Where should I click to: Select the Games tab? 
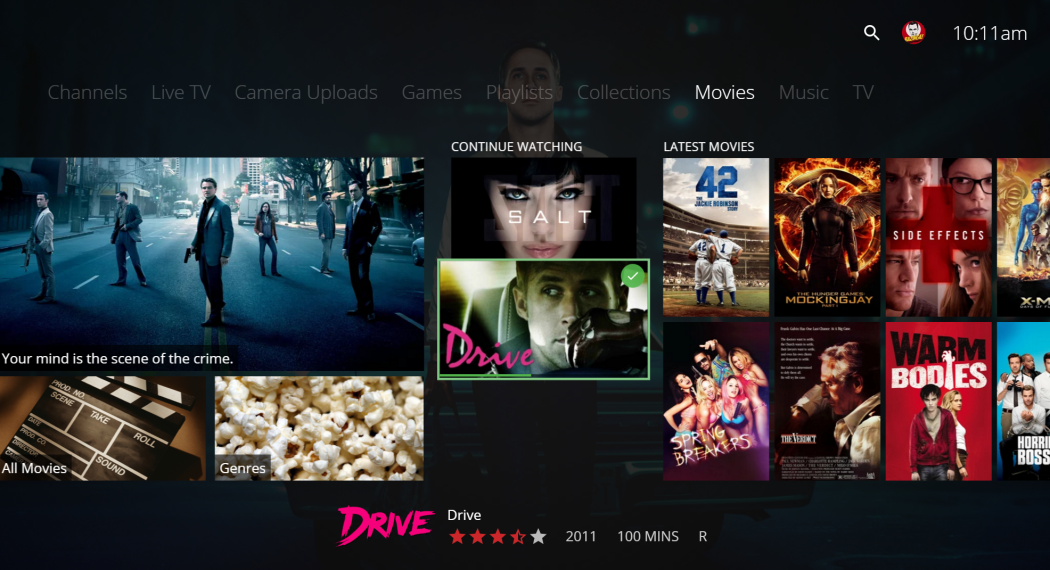point(431,92)
